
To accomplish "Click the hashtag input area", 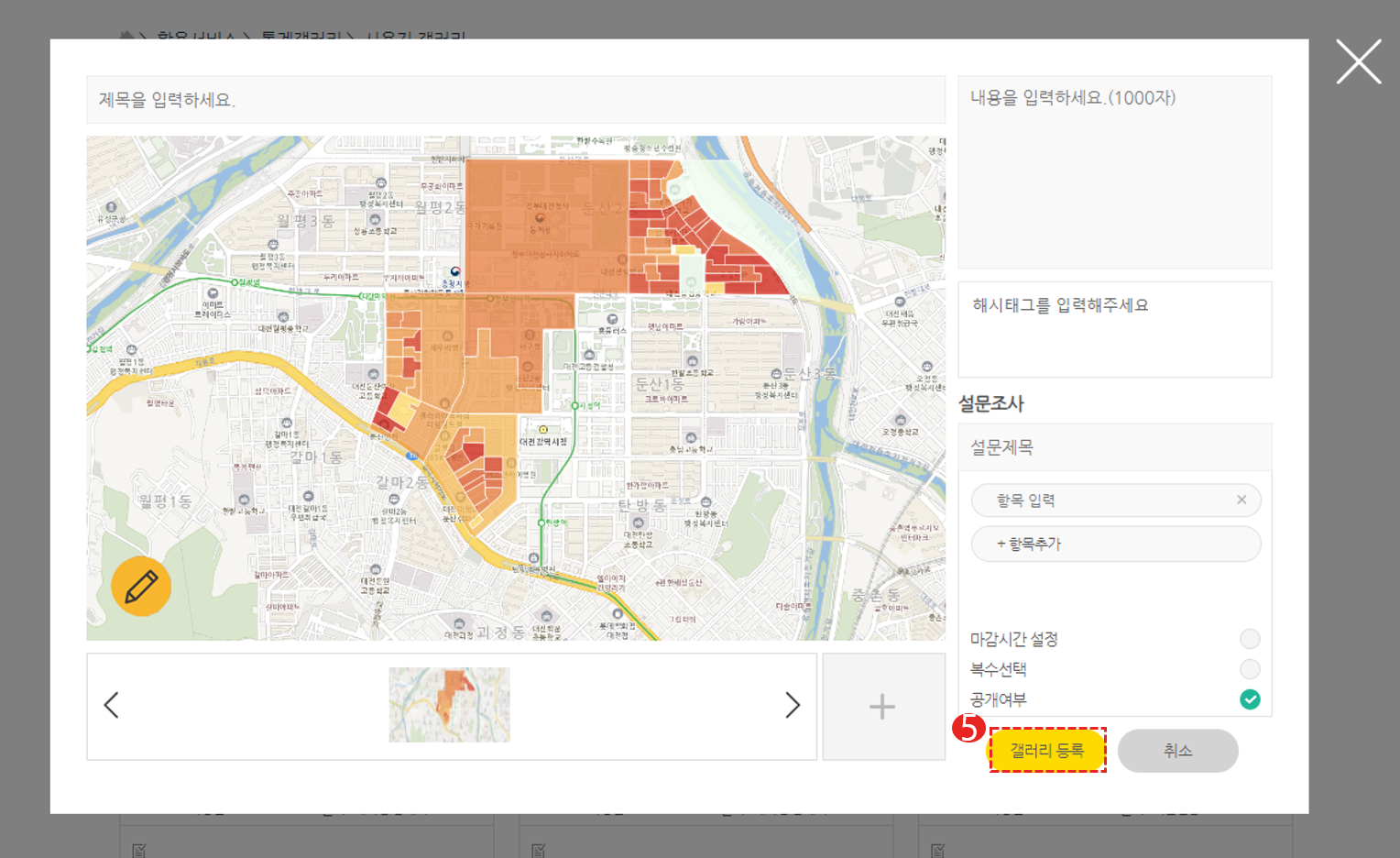I will (x=1114, y=329).
